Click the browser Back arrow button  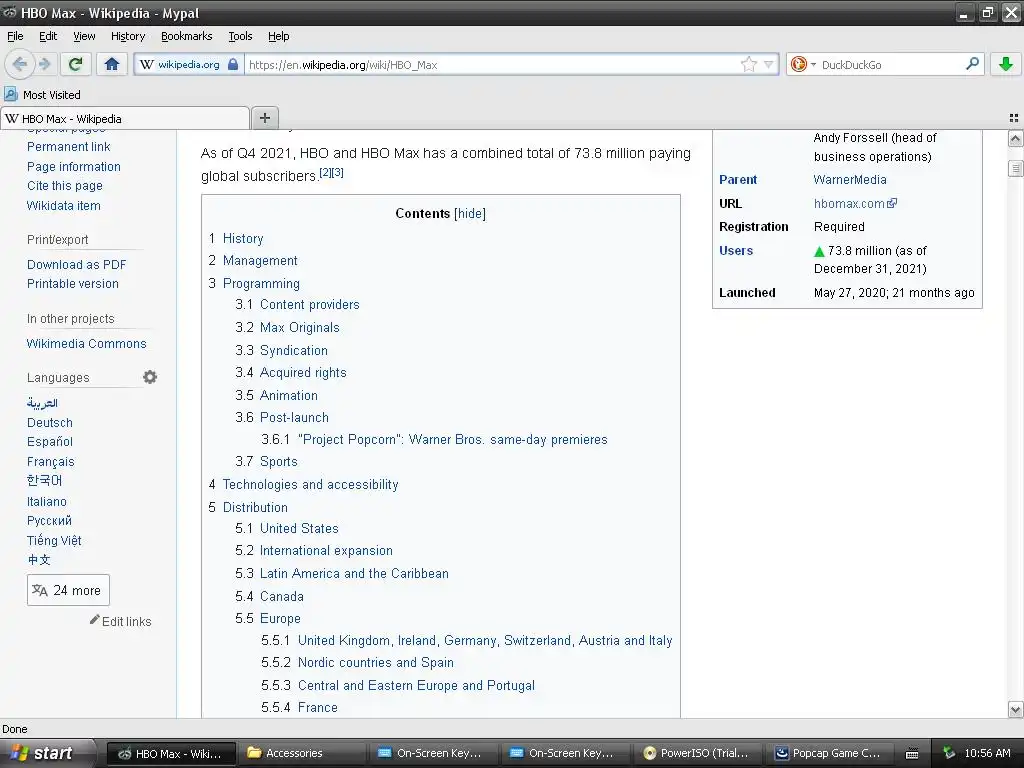(x=20, y=64)
